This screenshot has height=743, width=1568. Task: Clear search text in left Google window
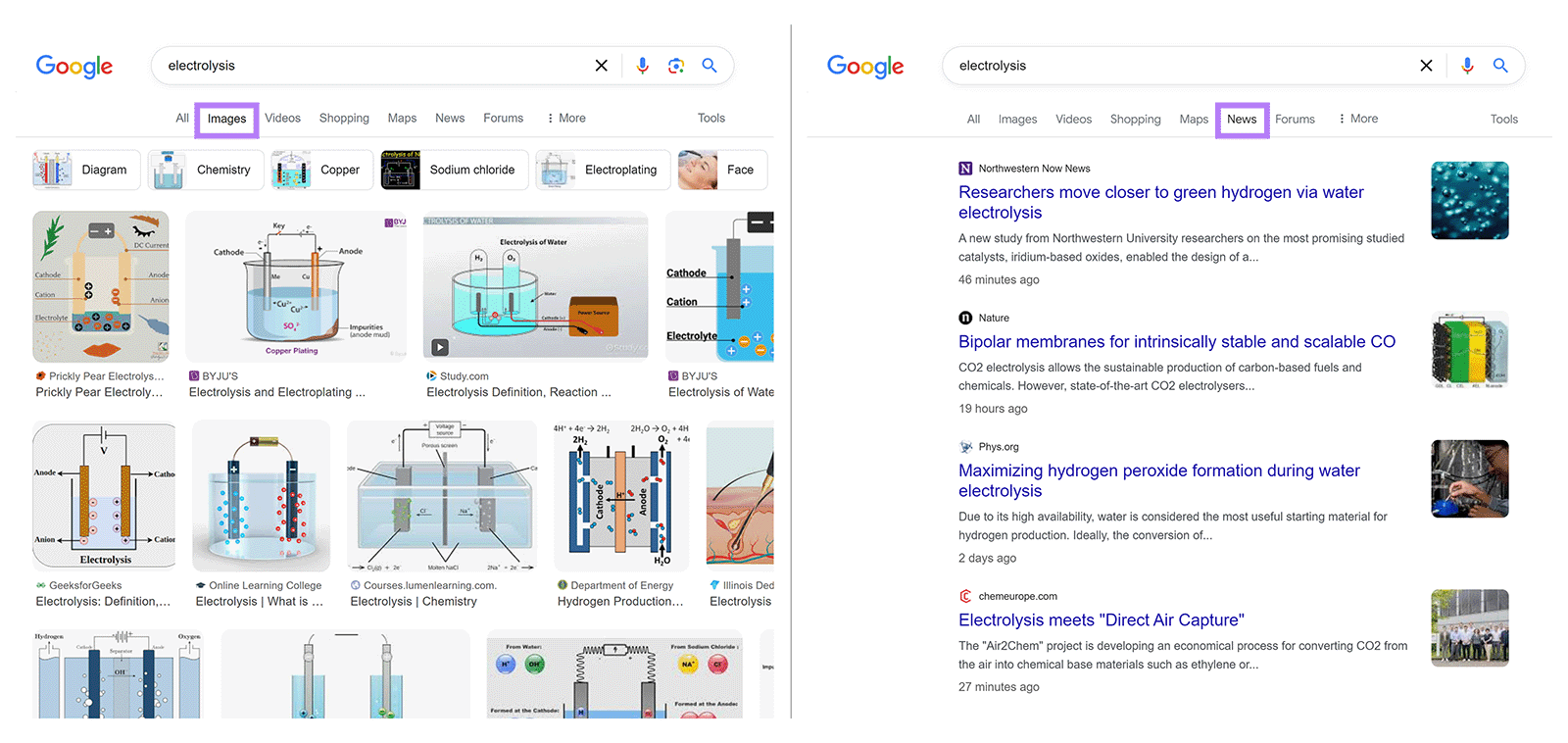tap(602, 66)
